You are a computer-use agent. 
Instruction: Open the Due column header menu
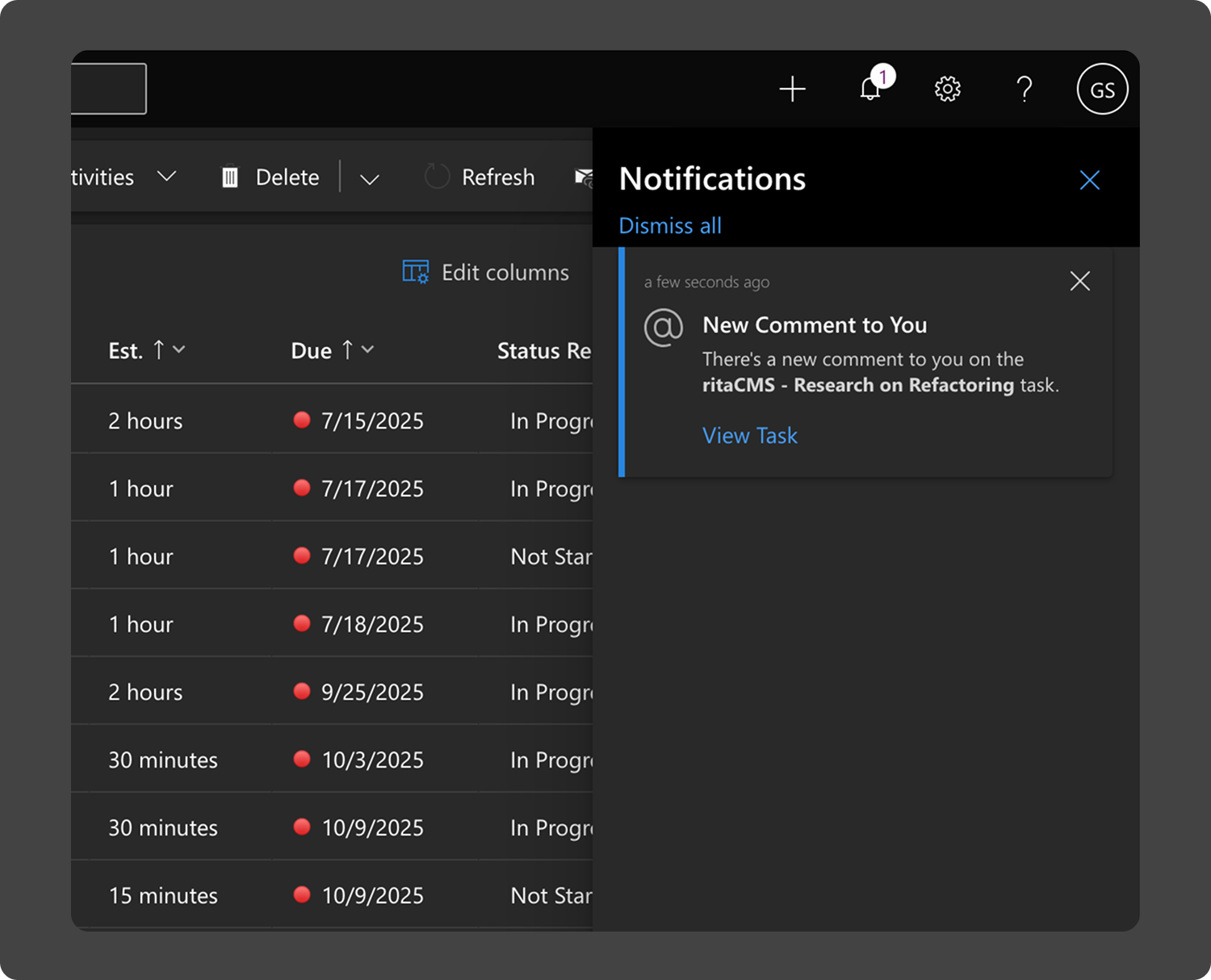tap(367, 350)
